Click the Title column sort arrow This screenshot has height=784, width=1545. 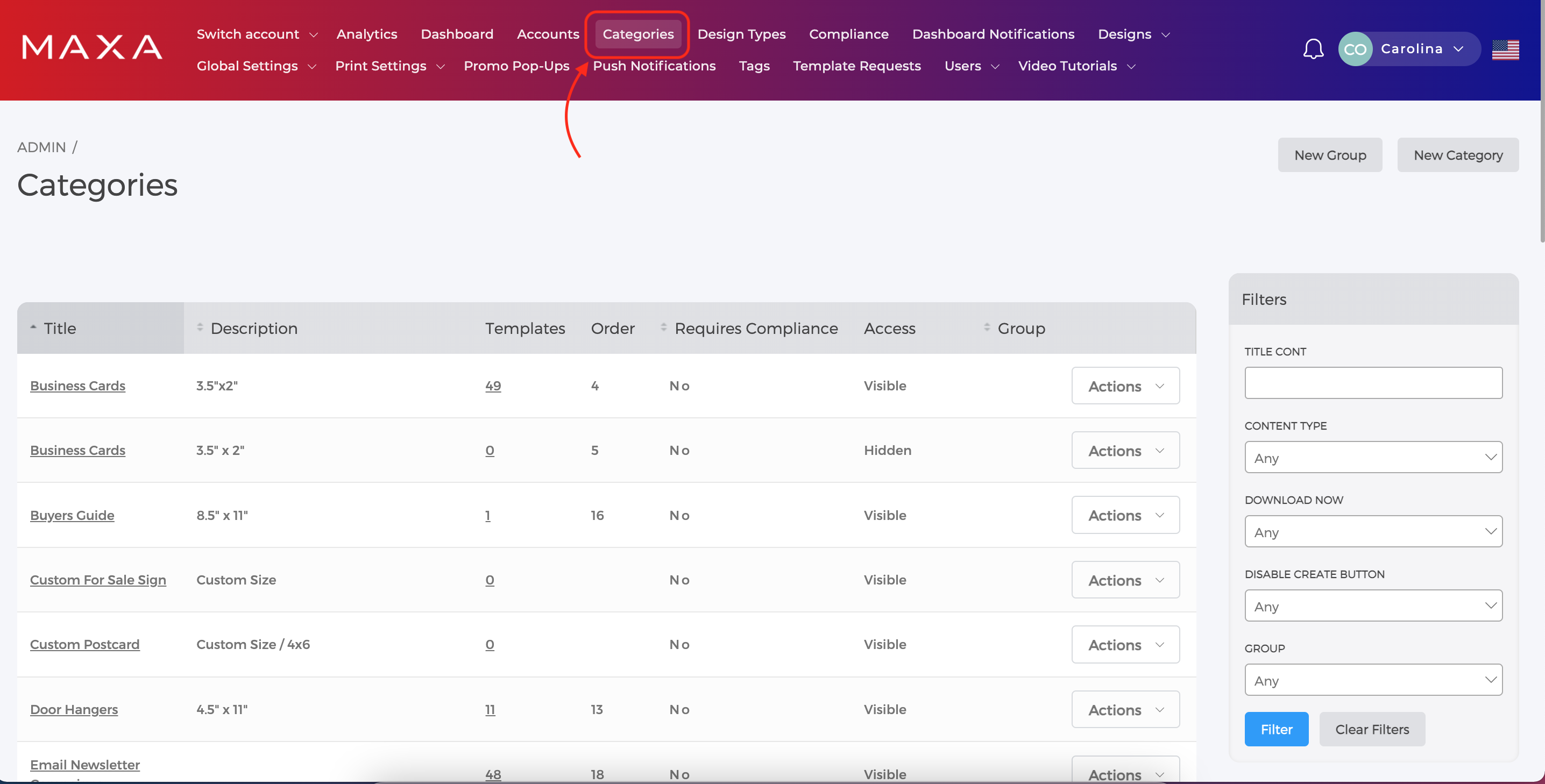click(33, 327)
